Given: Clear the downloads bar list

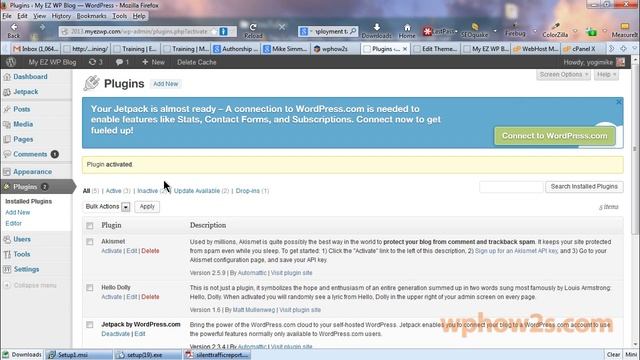Looking at the screenshot, I should 613,355.
